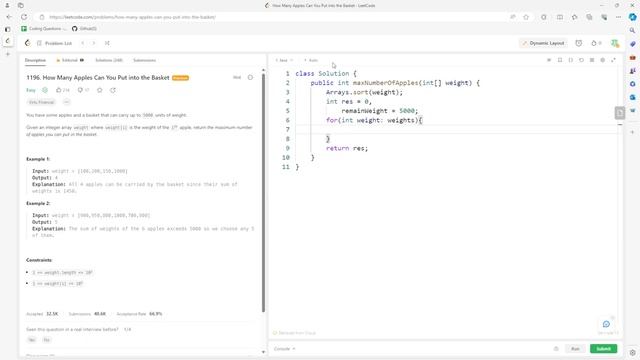
Task: Expand the editor to full screen
Action: (x=613, y=60)
